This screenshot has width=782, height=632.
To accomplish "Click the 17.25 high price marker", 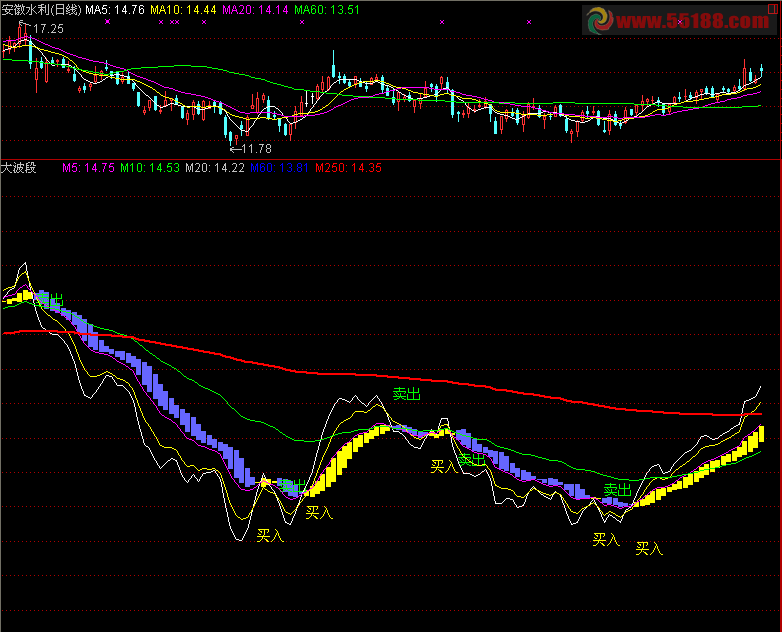I will tap(44, 28).
